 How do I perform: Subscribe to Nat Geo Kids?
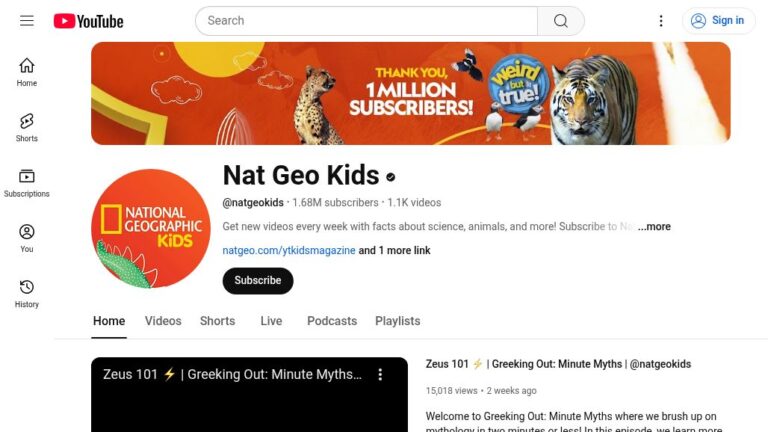tap(258, 281)
